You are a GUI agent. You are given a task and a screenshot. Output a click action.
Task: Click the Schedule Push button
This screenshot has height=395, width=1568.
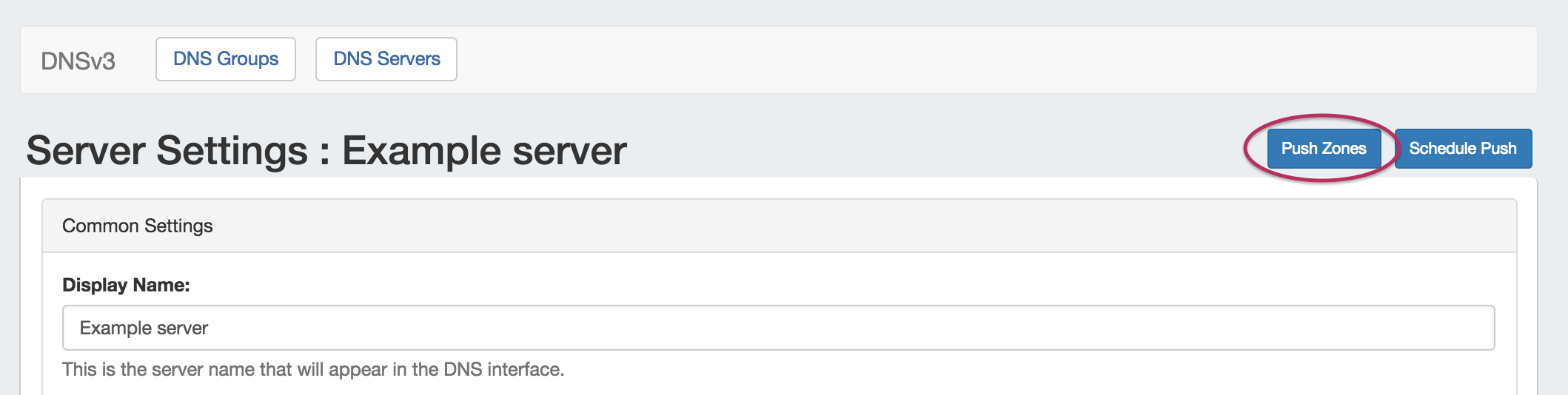point(1463,149)
